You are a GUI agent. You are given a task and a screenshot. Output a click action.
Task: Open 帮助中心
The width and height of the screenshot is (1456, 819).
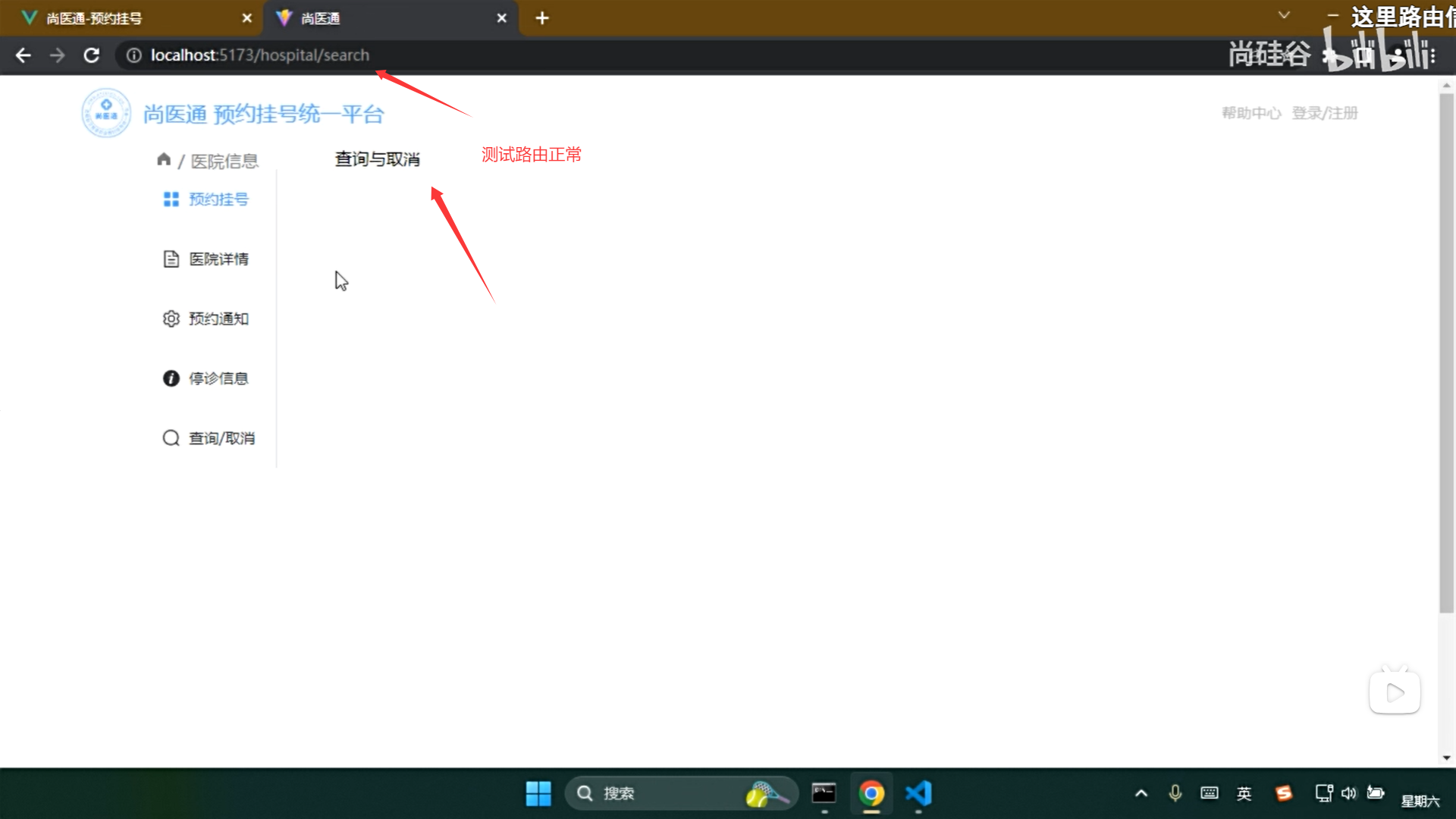1250,112
